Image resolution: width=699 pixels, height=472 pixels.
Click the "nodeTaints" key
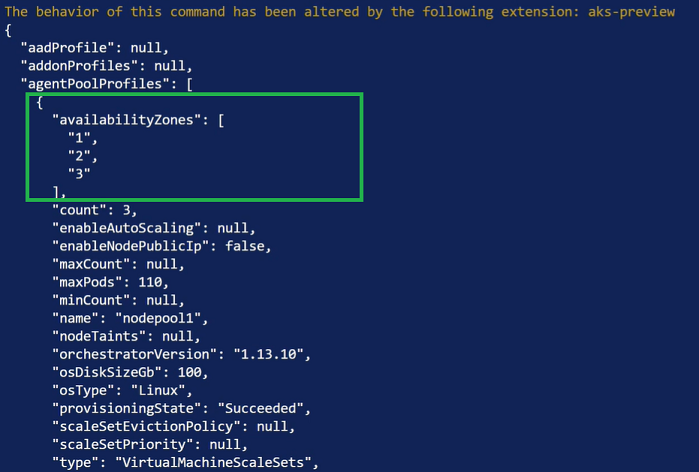(x=99, y=336)
